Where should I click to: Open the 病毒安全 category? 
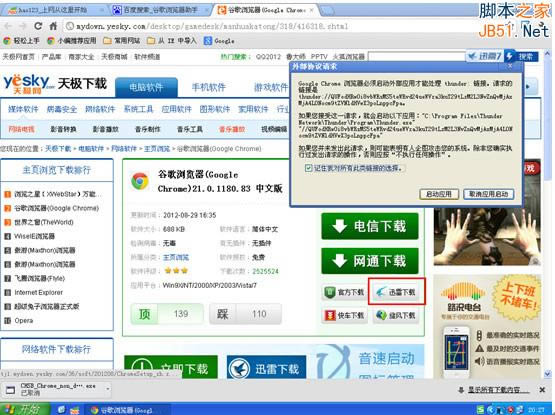tap(62, 109)
